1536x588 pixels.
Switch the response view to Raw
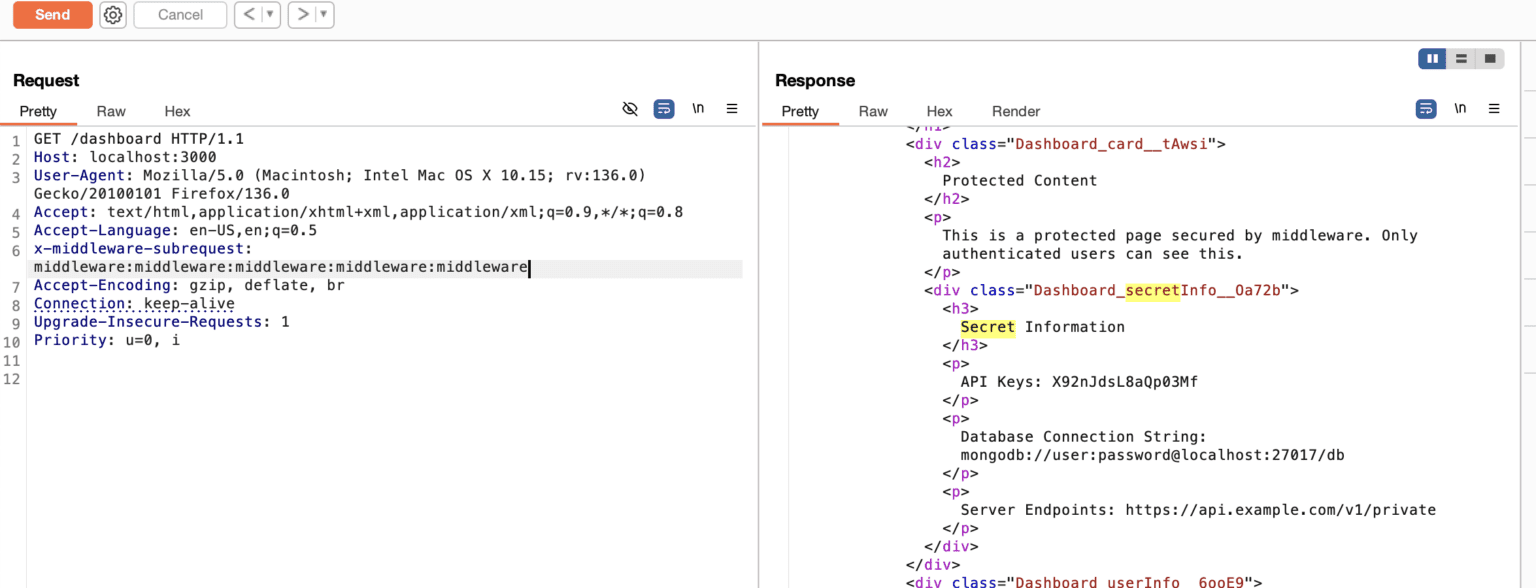pyautogui.click(x=872, y=111)
